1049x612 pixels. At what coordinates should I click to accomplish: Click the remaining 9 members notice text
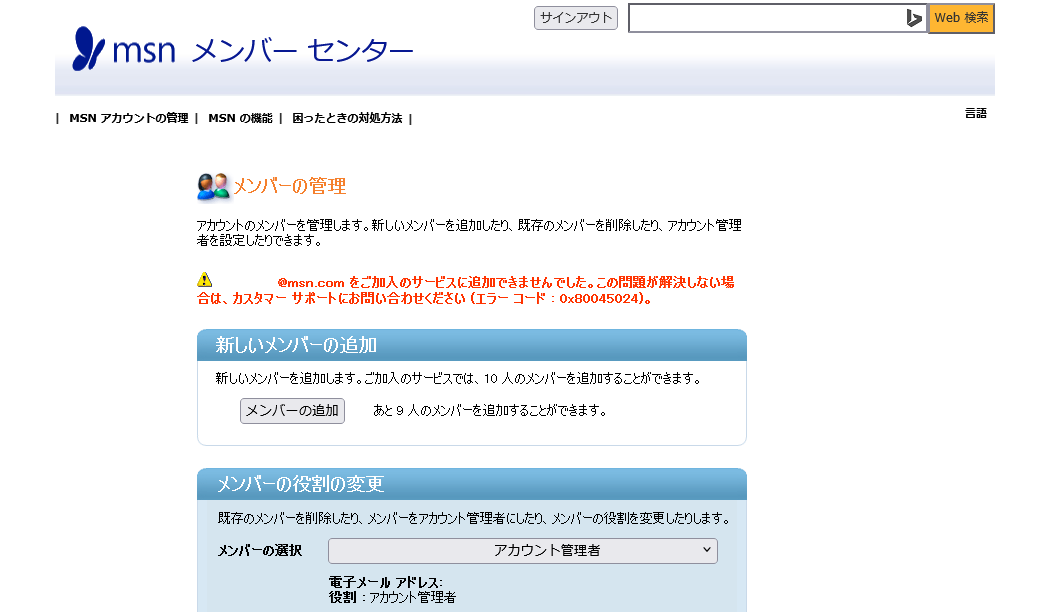coord(490,410)
